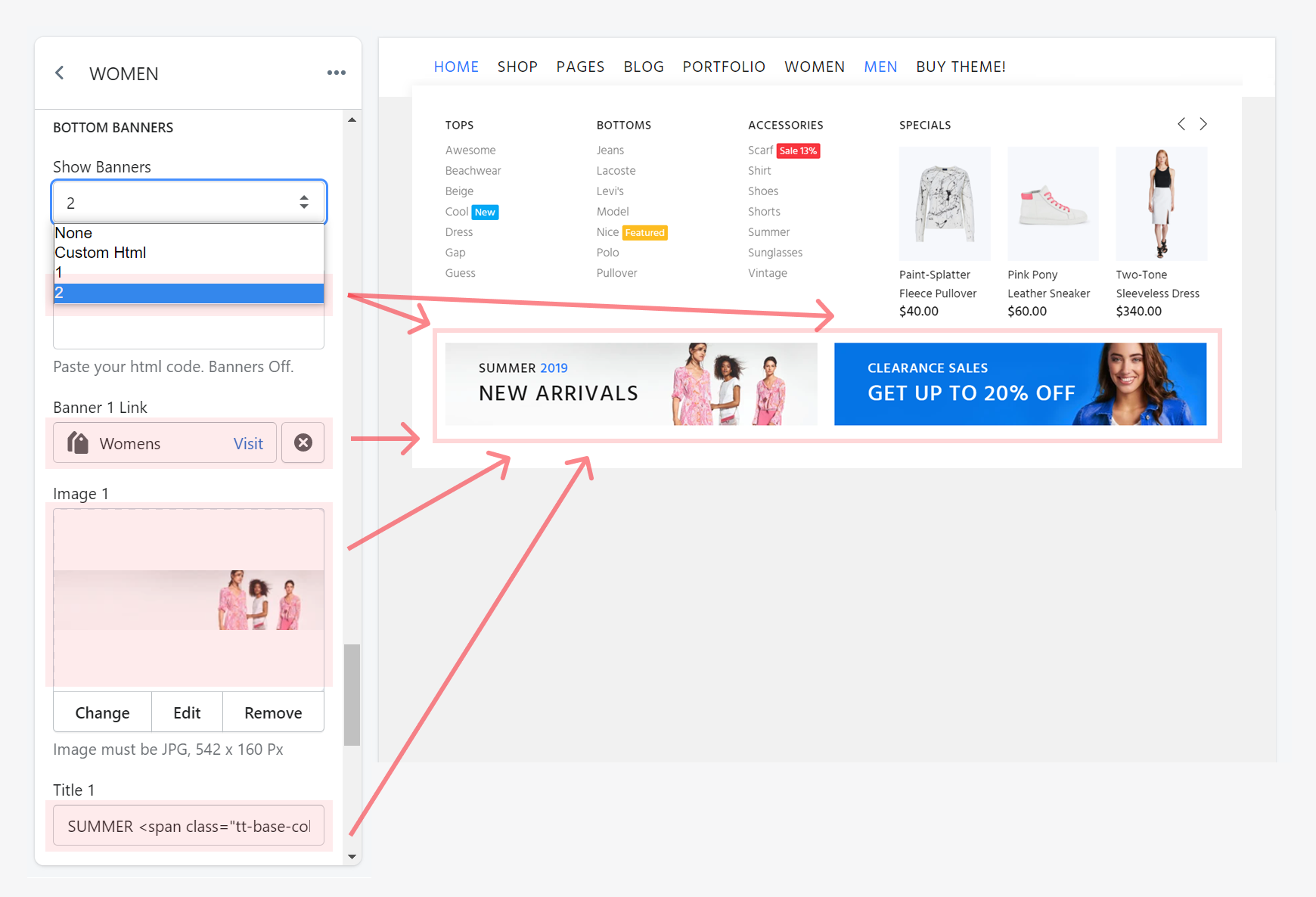Open the three-dot more options menu
Viewport: 1316px width, 897px height.
coord(336,73)
